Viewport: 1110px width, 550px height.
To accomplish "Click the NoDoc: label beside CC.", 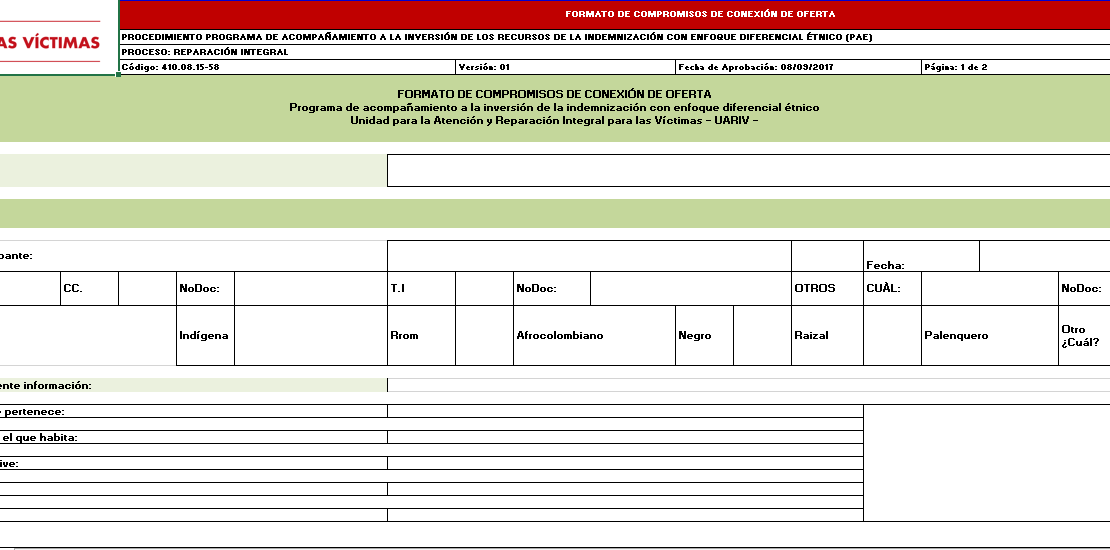I will pyautogui.click(x=205, y=289).
